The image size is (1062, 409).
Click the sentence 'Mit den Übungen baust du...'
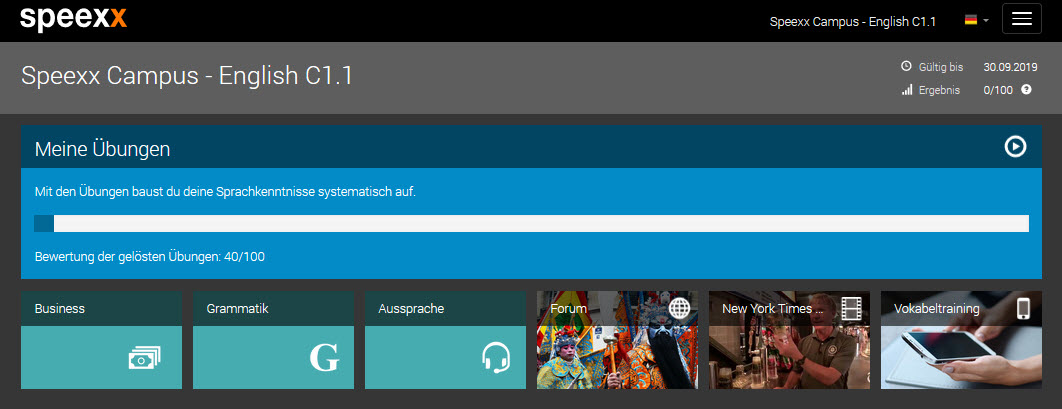[225, 192]
